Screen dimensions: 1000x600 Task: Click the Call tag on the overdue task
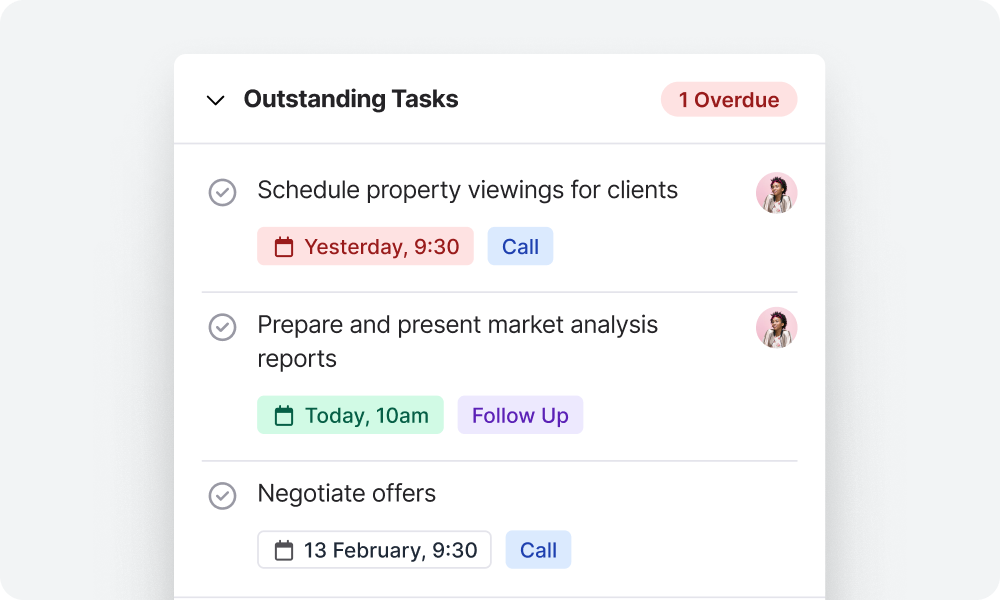tap(520, 246)
